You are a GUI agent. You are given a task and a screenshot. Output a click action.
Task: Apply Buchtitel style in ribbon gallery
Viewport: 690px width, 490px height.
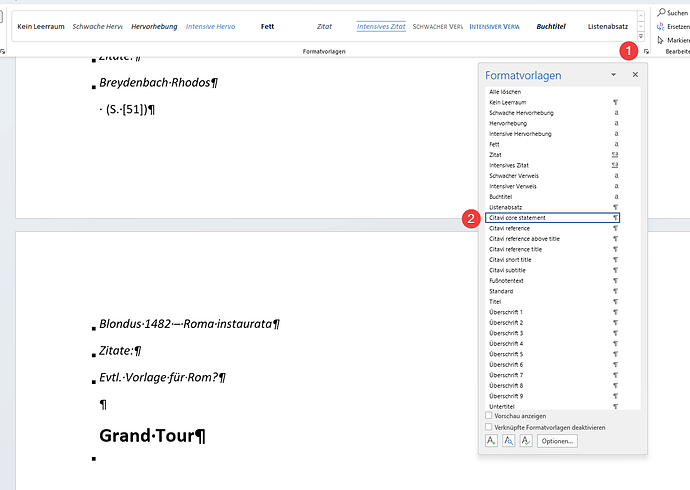pos(551,26)
